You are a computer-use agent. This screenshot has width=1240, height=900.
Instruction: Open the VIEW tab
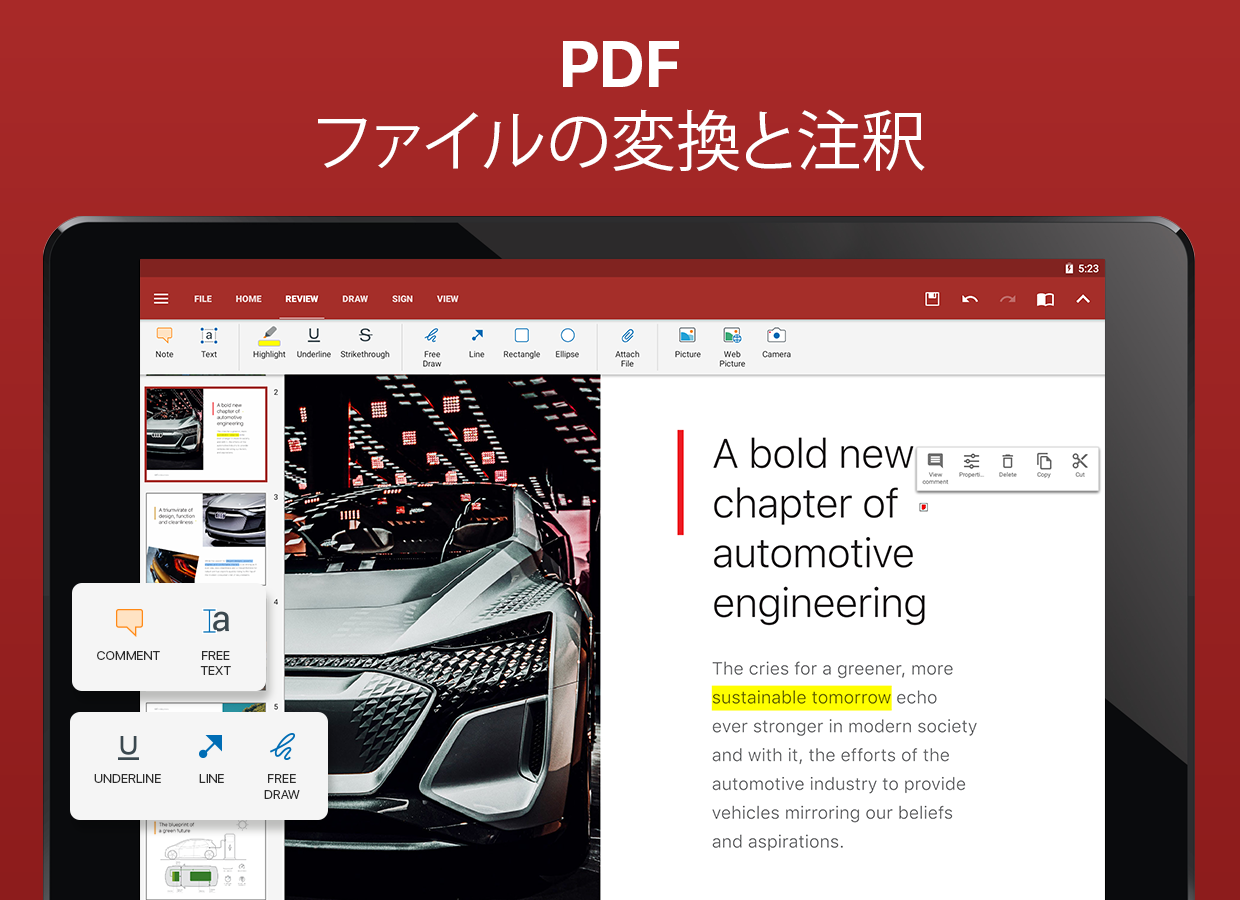448,299
